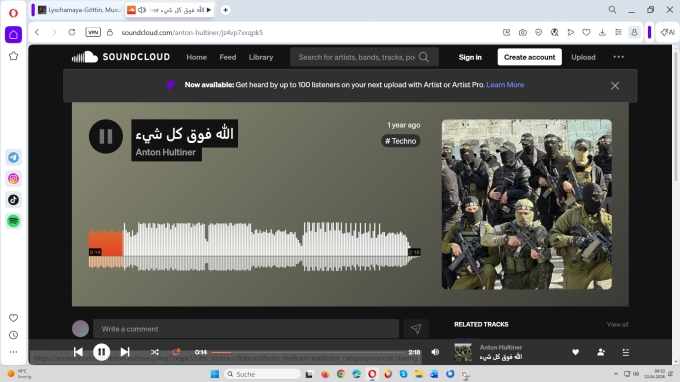This screenshot has width=680, height=382.
Task: Open Opera menu button
Action: pos(13,13)
